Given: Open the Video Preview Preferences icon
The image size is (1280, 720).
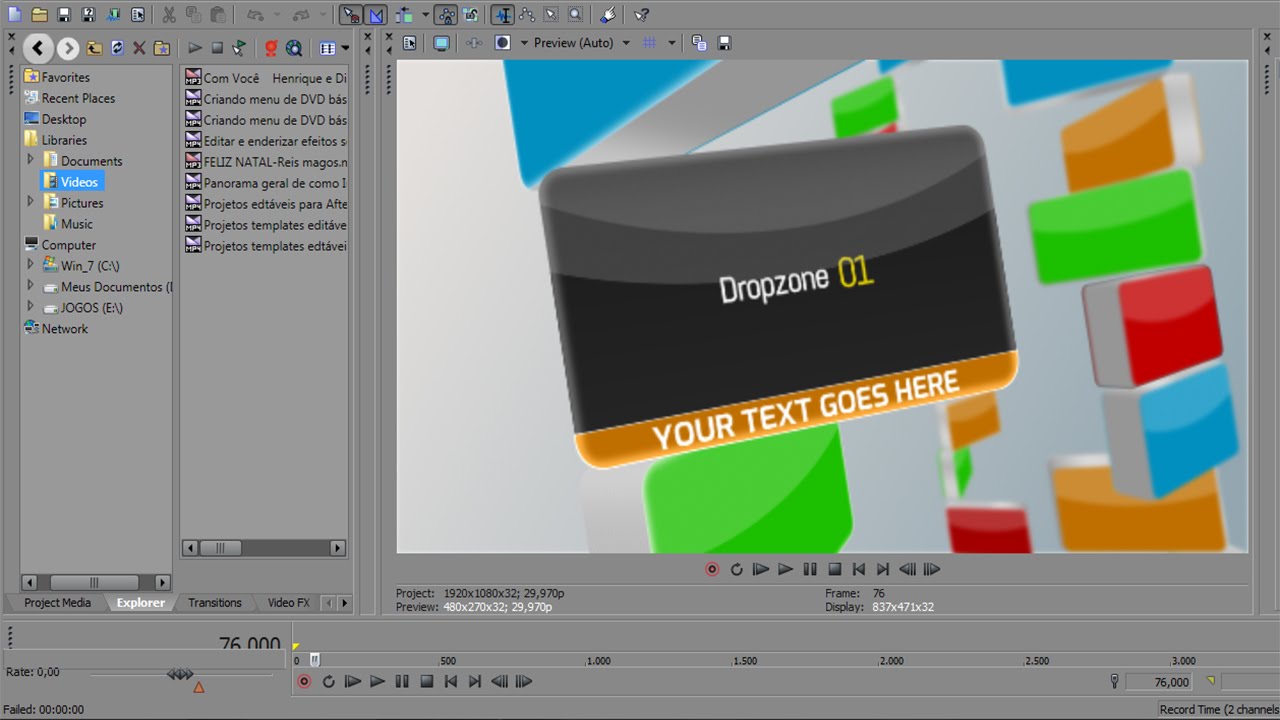Looking at the screenshot, I should point(410,43).
